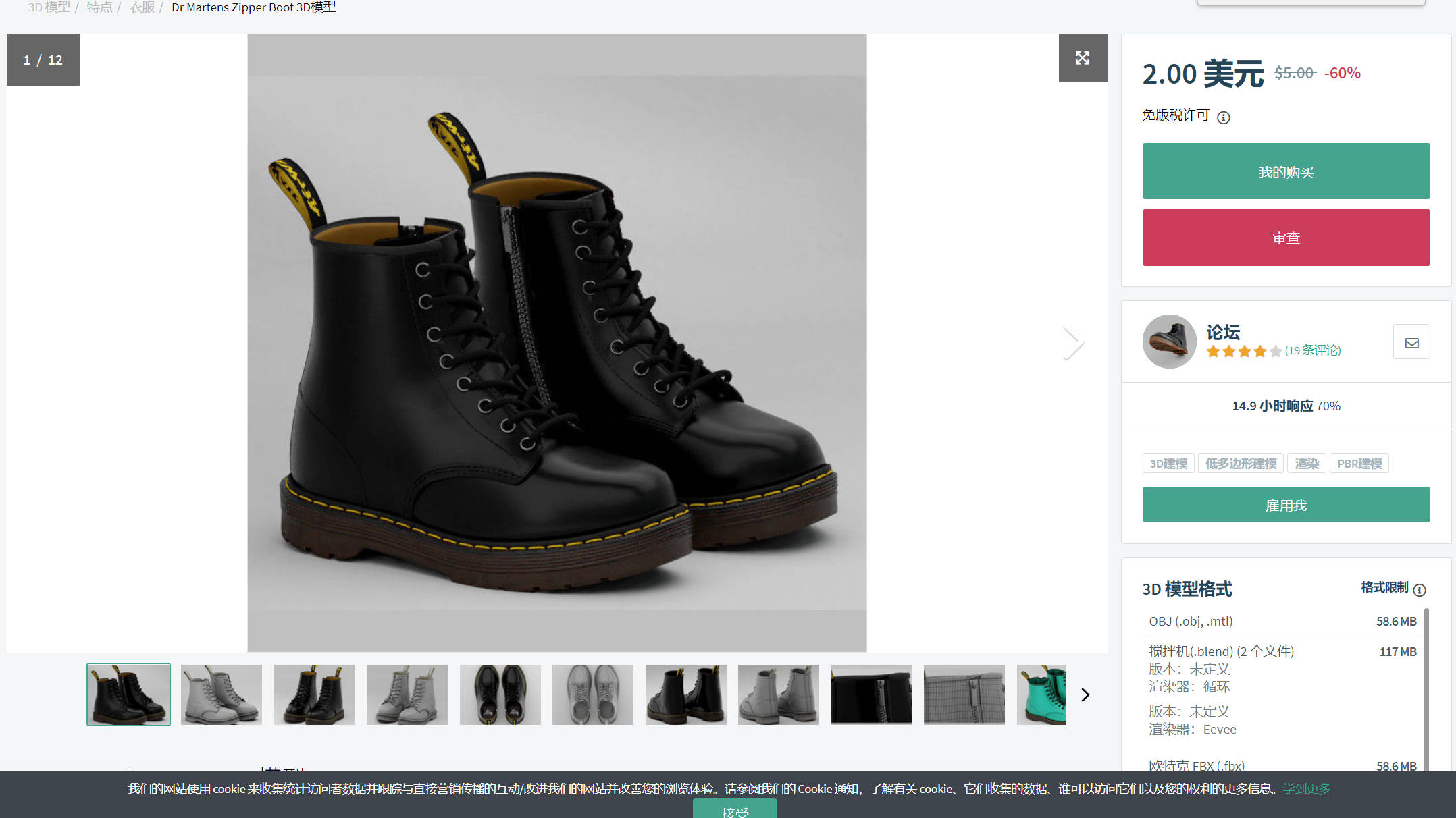This screenshot has height=818, width=1456.
Task: Select teal green boot thumbnail
Action: coord(1041,694)
